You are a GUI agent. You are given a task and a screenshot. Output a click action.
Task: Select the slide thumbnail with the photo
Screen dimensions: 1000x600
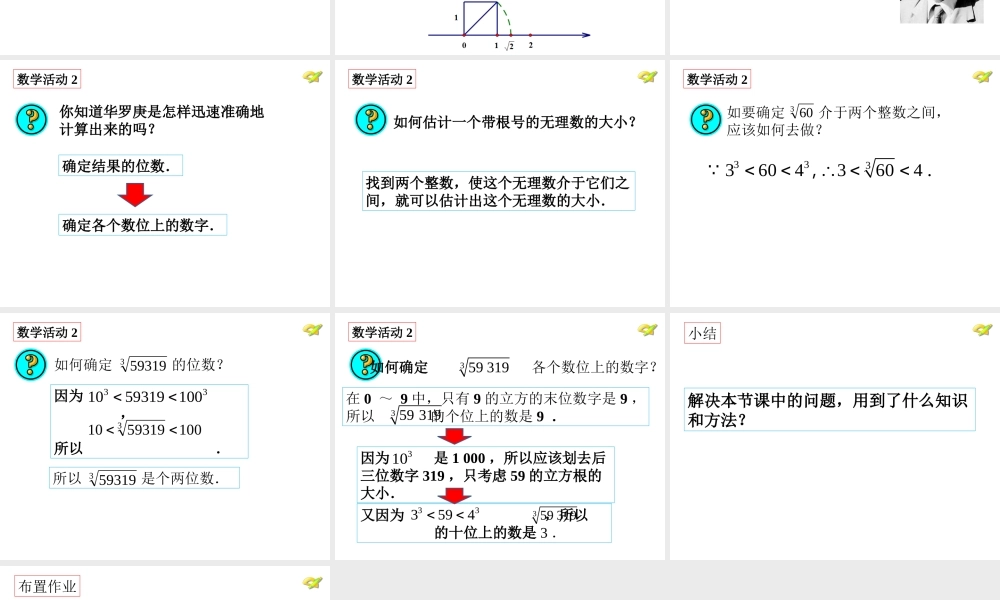[x=835, y=27]
